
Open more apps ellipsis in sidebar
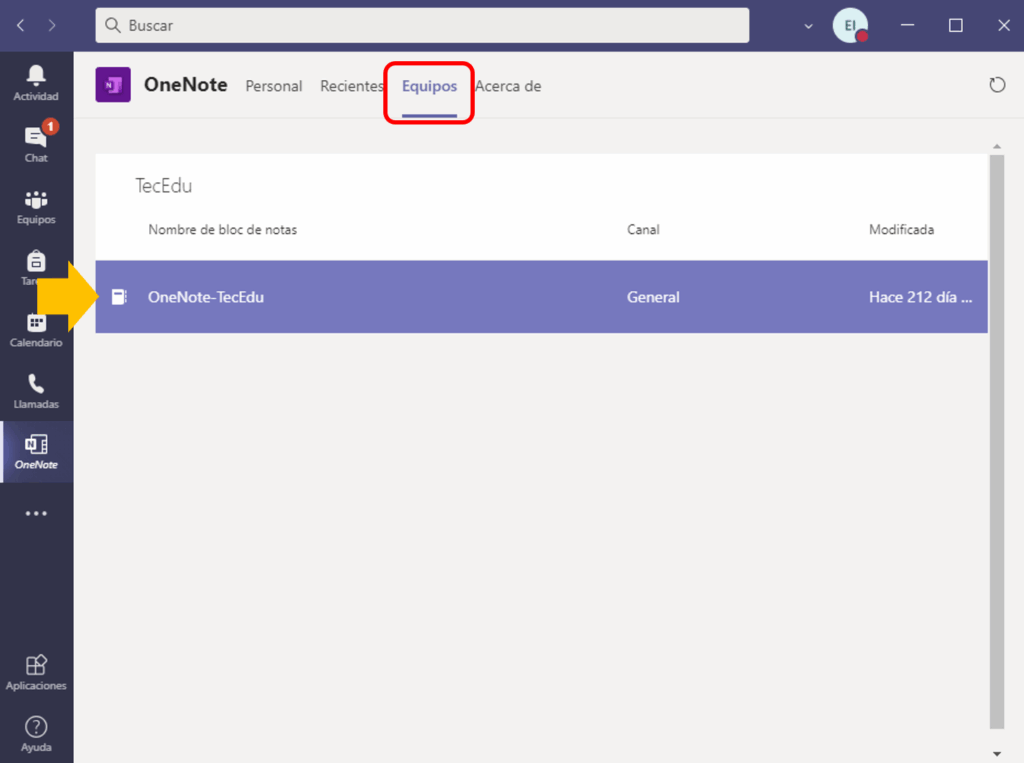pyautogui.click(x=36, y=514)
